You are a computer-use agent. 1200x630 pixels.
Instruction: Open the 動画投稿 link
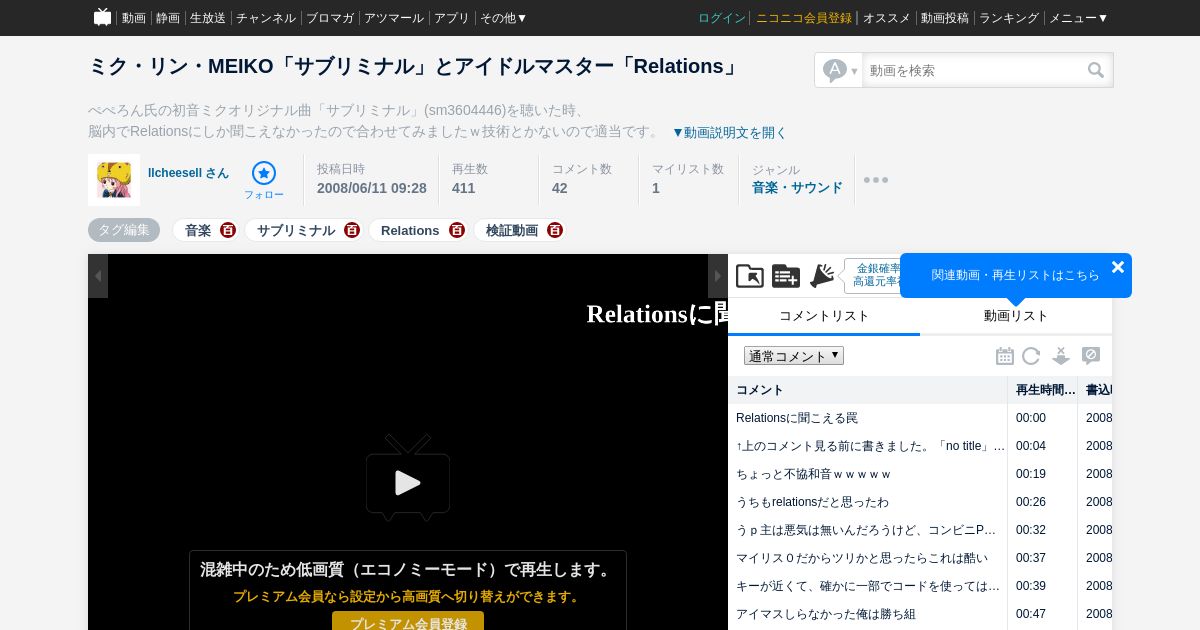point(945,18)
